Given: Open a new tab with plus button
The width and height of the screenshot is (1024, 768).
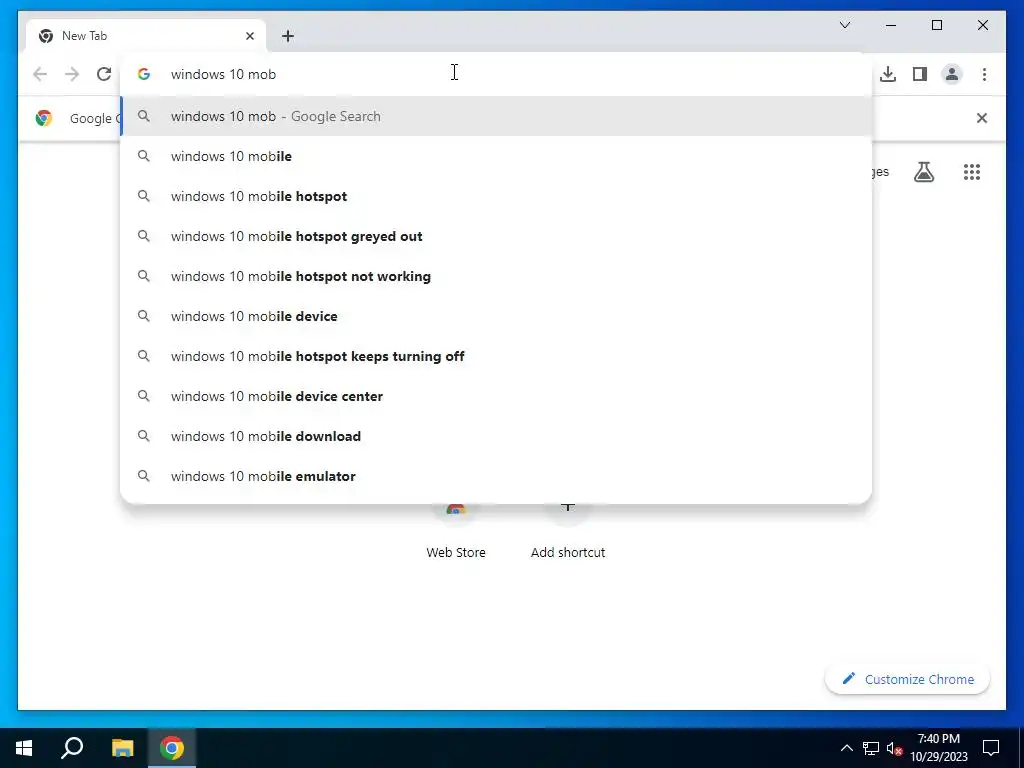Looking at the screenshot, I should pyautogui.click(x=287, y=36).
